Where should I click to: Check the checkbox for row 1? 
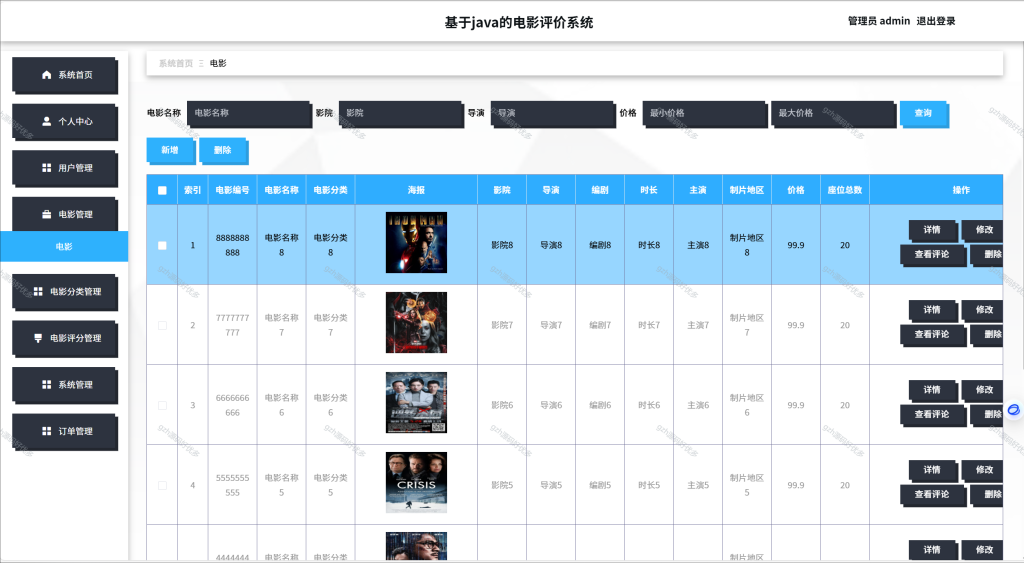point(162,246)
